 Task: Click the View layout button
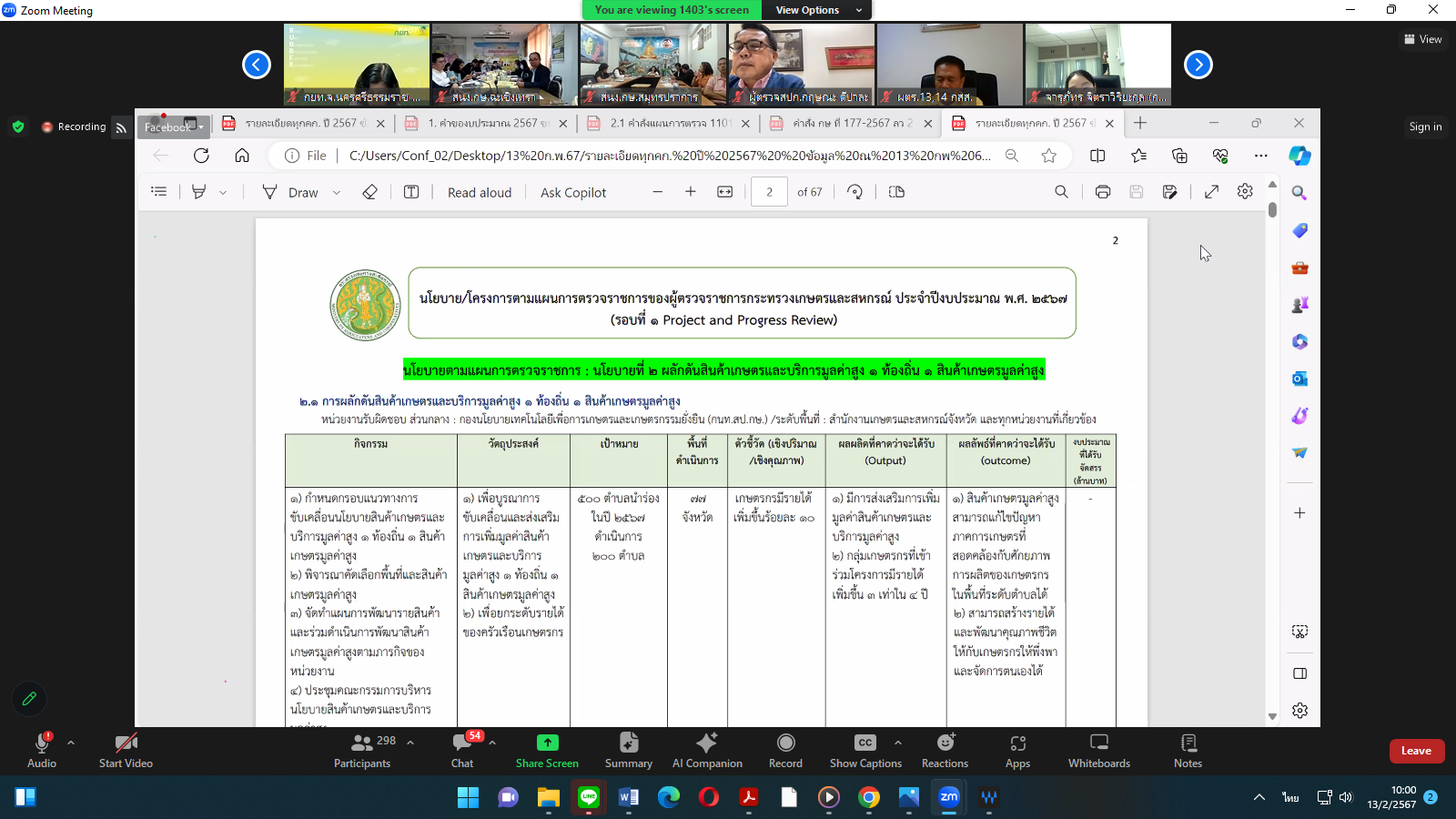[x=1423, y=39]
